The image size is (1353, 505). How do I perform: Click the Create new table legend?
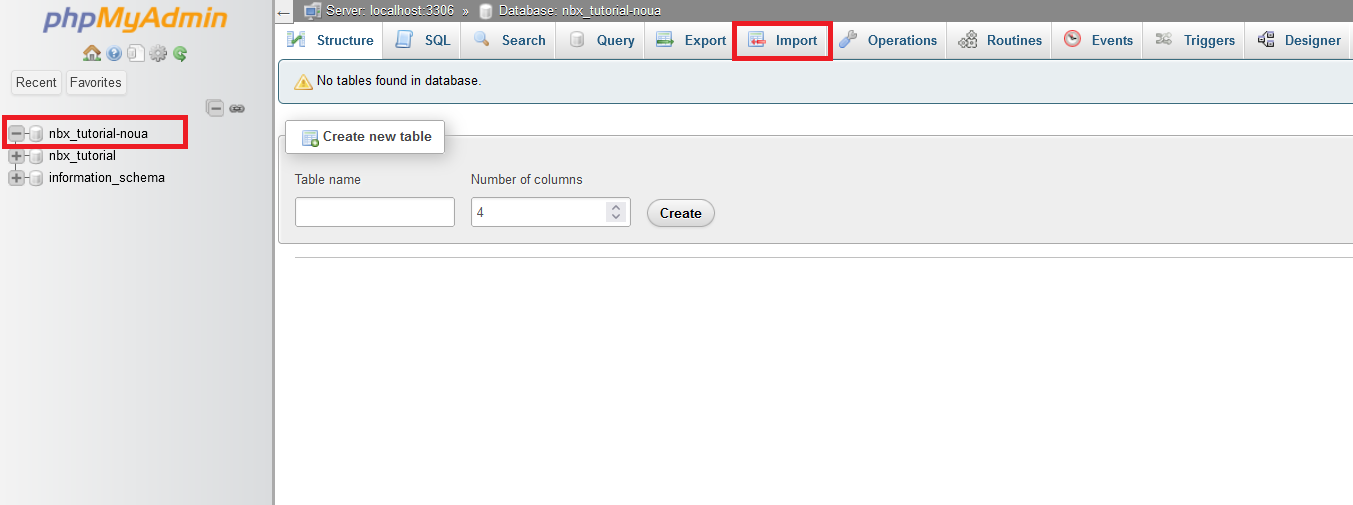[x=365, y=137]
